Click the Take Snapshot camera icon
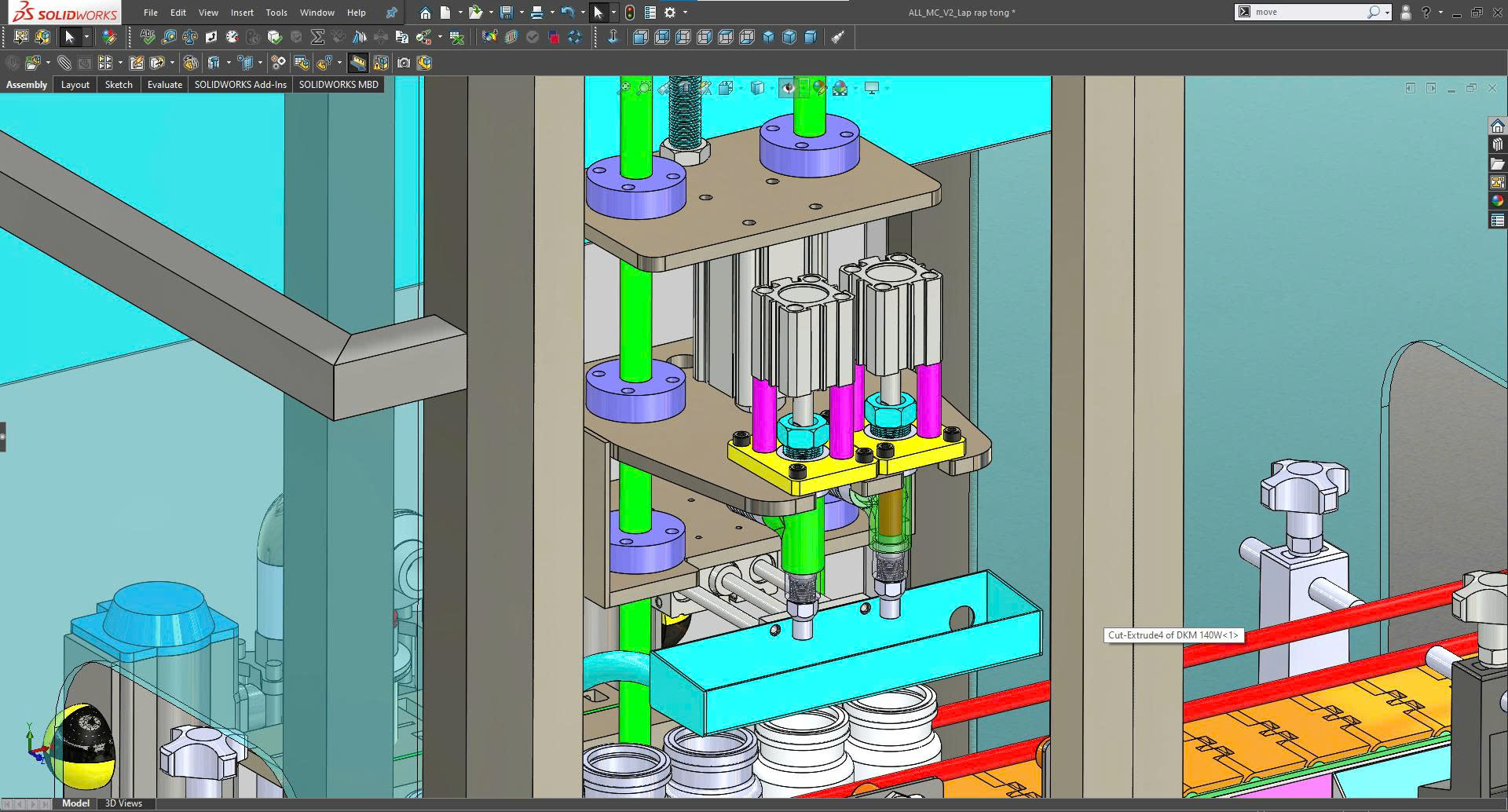Viewport: 1508px width, 812px height. (x=404, y=63)
